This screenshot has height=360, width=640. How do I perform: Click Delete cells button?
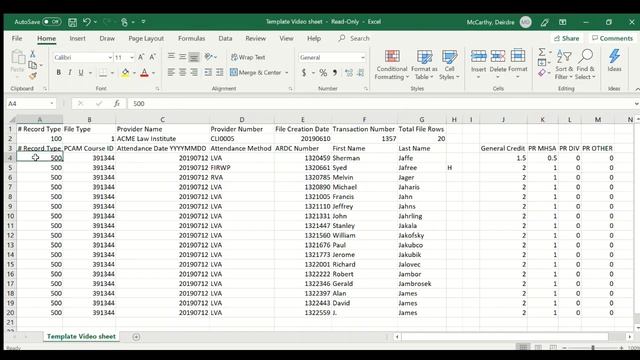coord(498,64)
